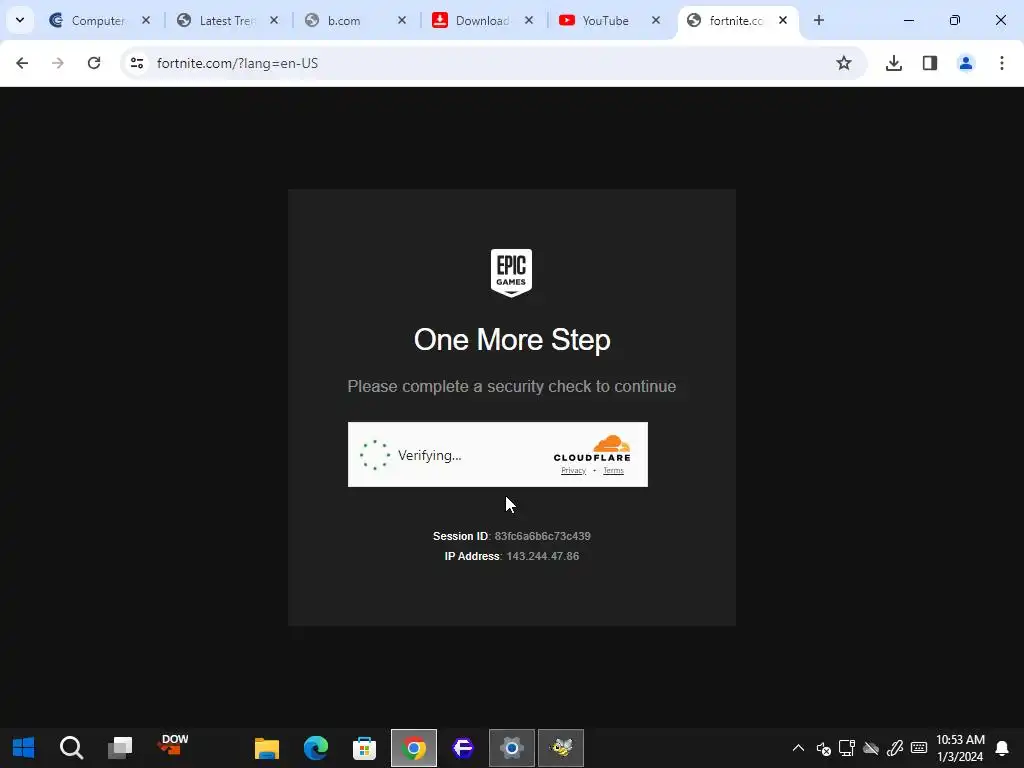The image size is (1024, 768).
Task: Close the Computer tab
Action: 146,20
